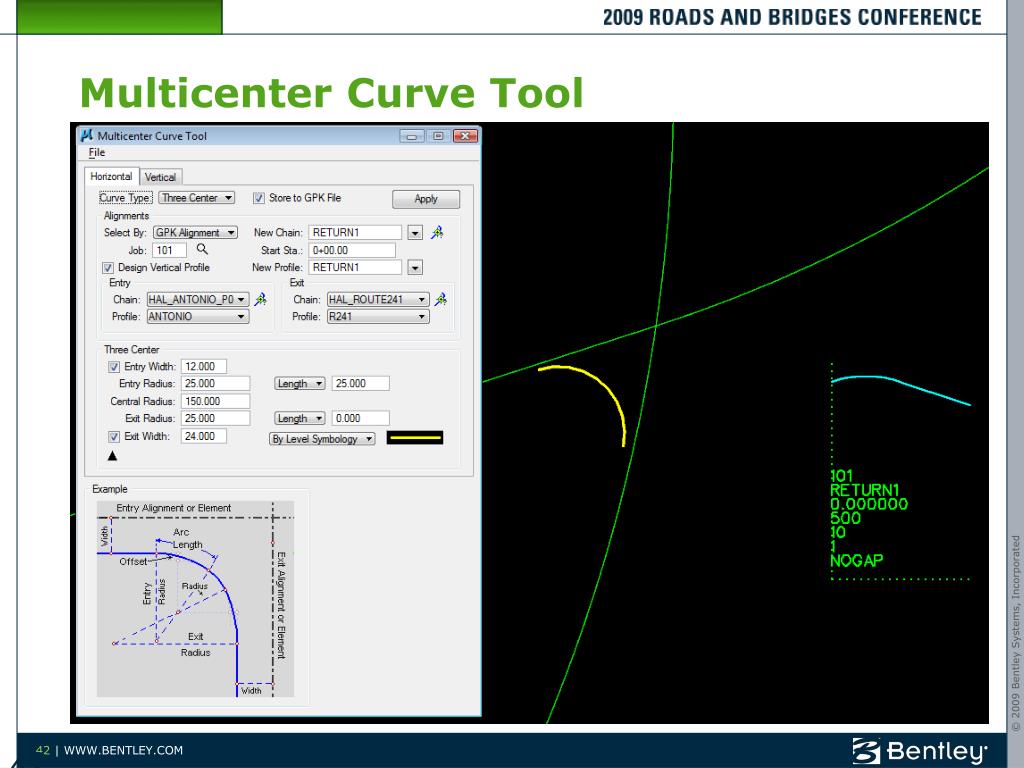Click the Multicenter Curve Tool title icon
The height and width of the screenshot is (768, 1024).
[x=87, y=135]
